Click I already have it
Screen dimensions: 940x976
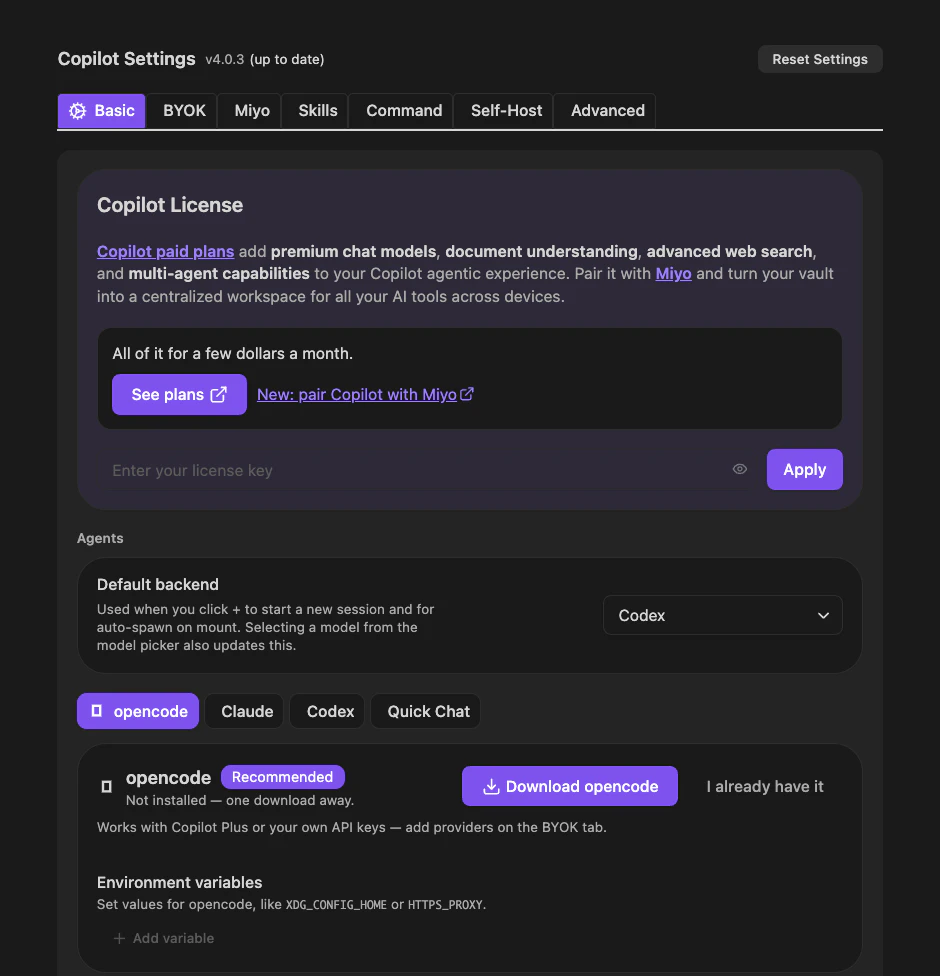tap(764, 787)
